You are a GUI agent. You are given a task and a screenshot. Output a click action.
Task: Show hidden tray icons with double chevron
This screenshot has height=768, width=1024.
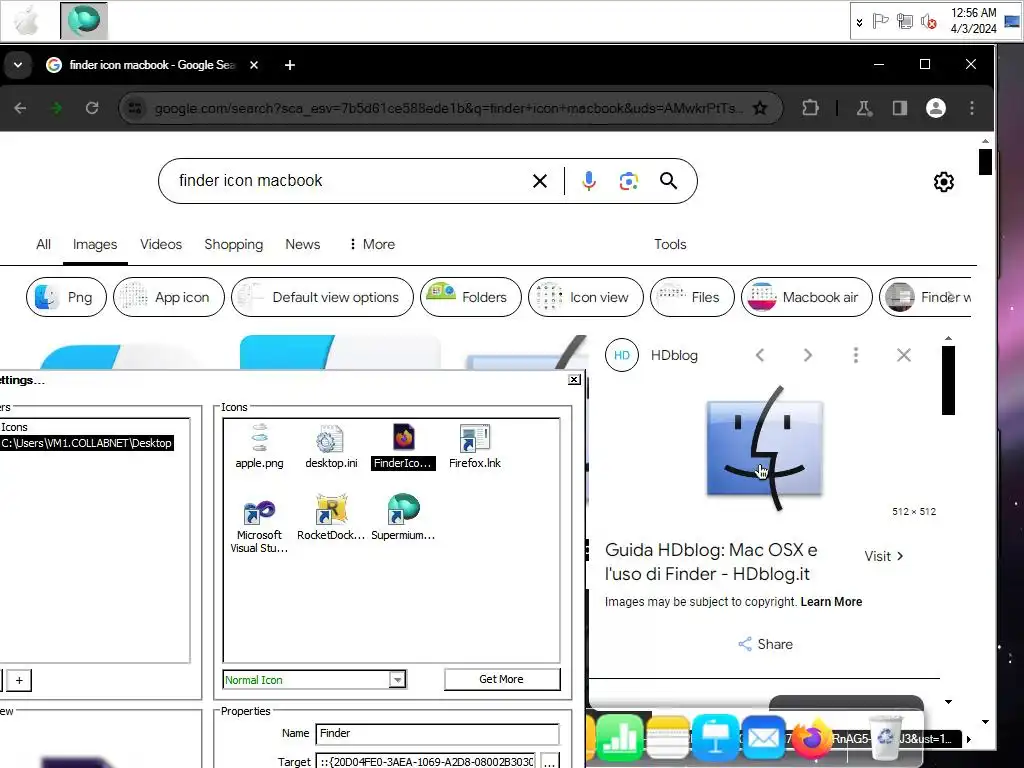tap(859, 22)
